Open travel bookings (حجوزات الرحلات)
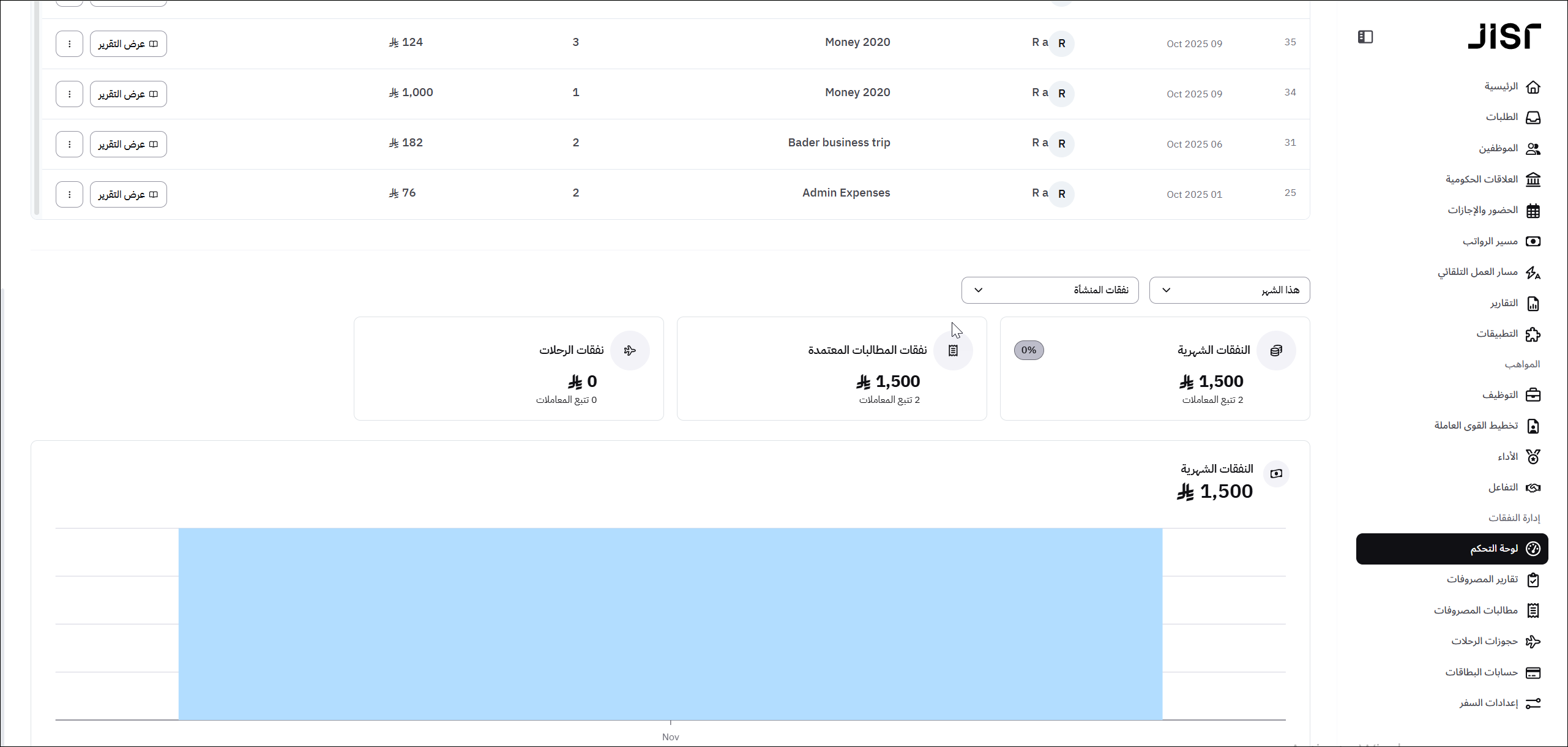1568x747 pixels. click(1495, 641)
